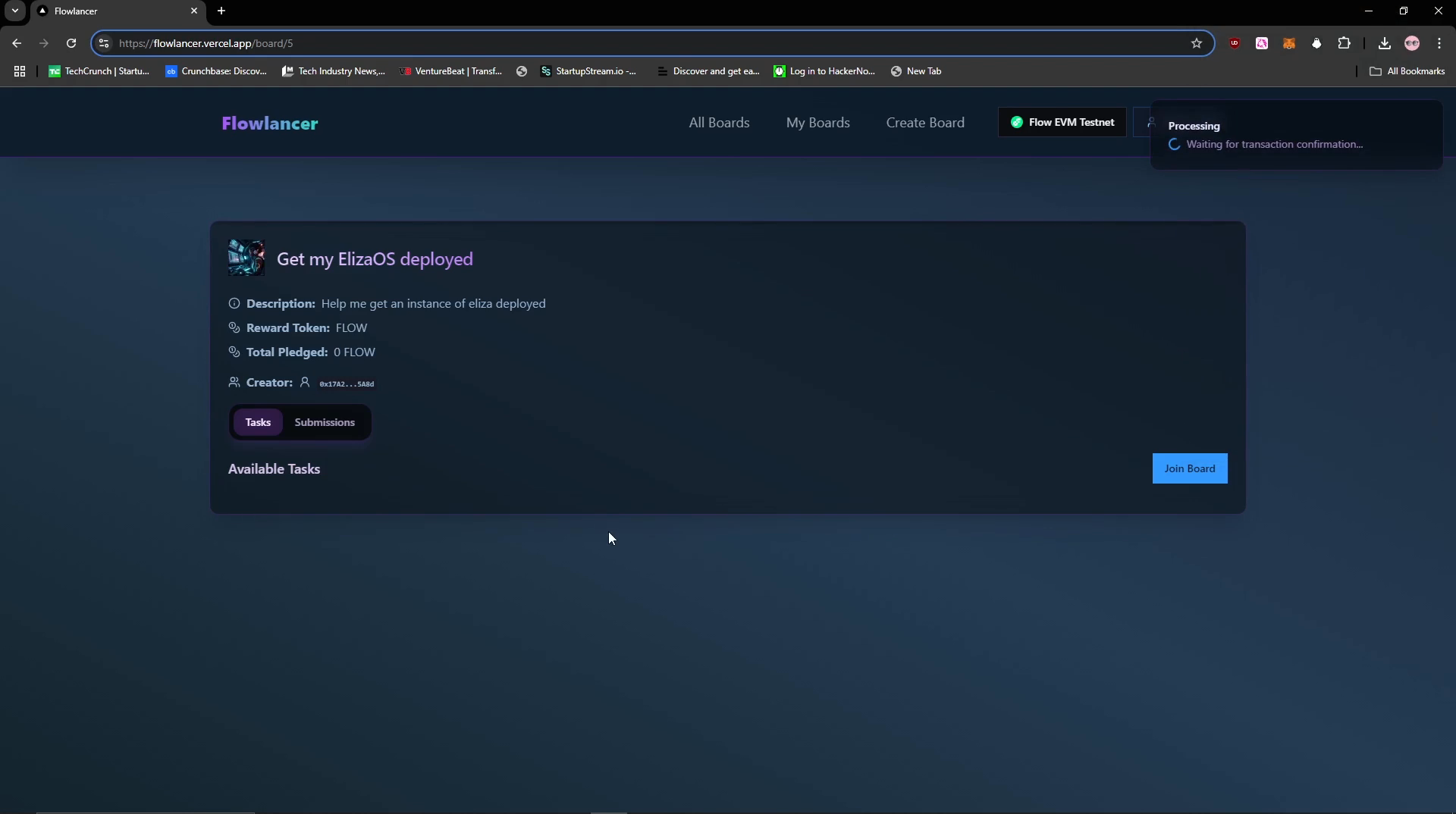Click the Flowlancer logo
The width and height of the screenshot is (1456, 814).
[269, 124]
